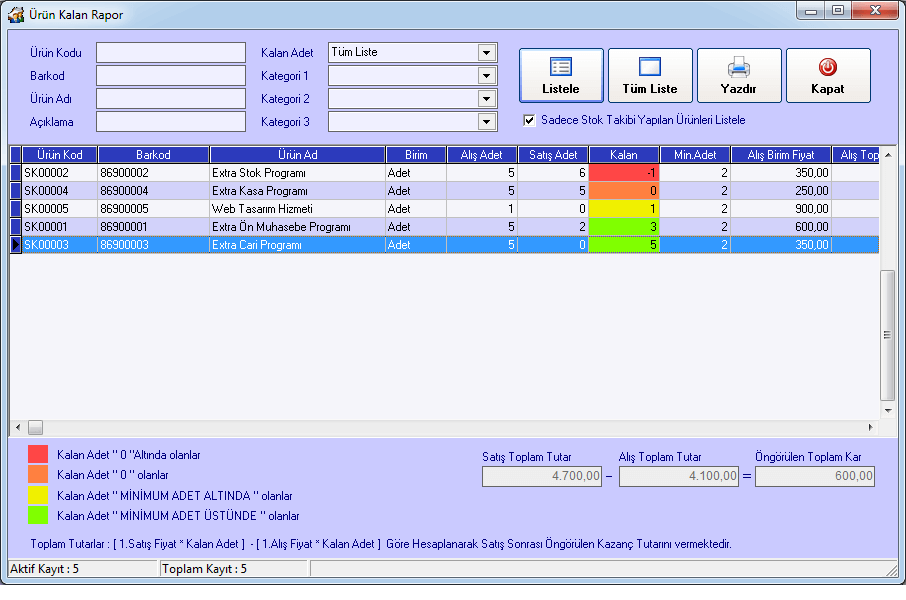Click the orange legend swatch
906x600 pixels.
38,474
